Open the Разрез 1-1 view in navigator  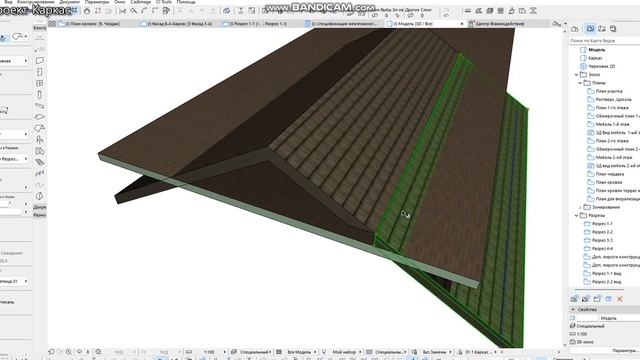pos(602,224)
